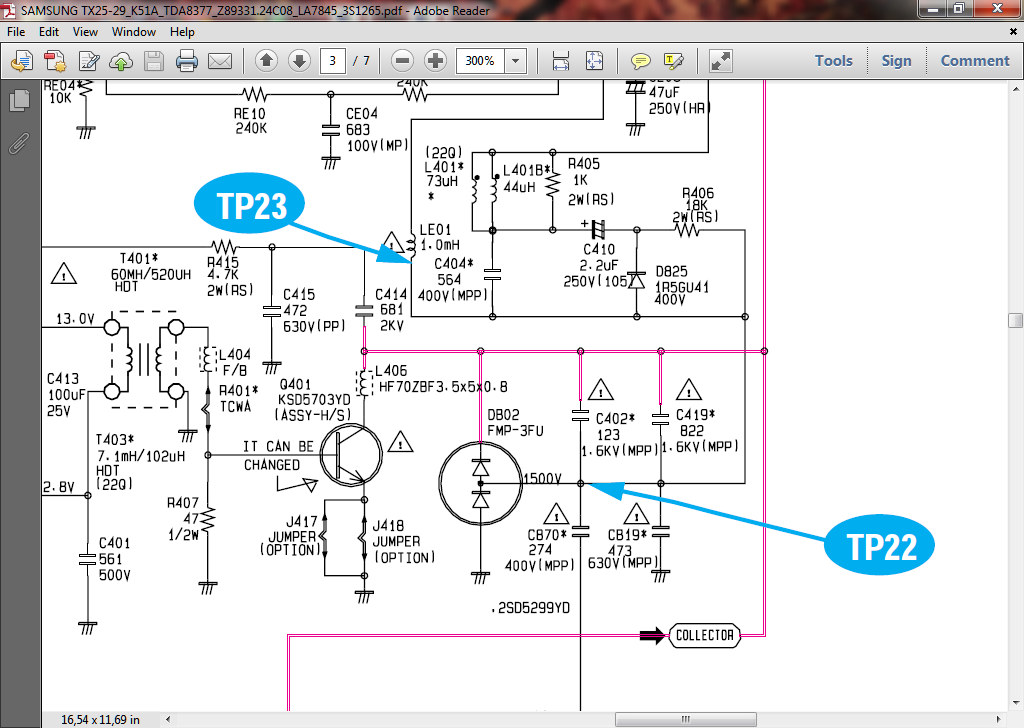This screenshot has height=728, width=1024.
Task: Go to next page arrow
Action: click(299, 61)
